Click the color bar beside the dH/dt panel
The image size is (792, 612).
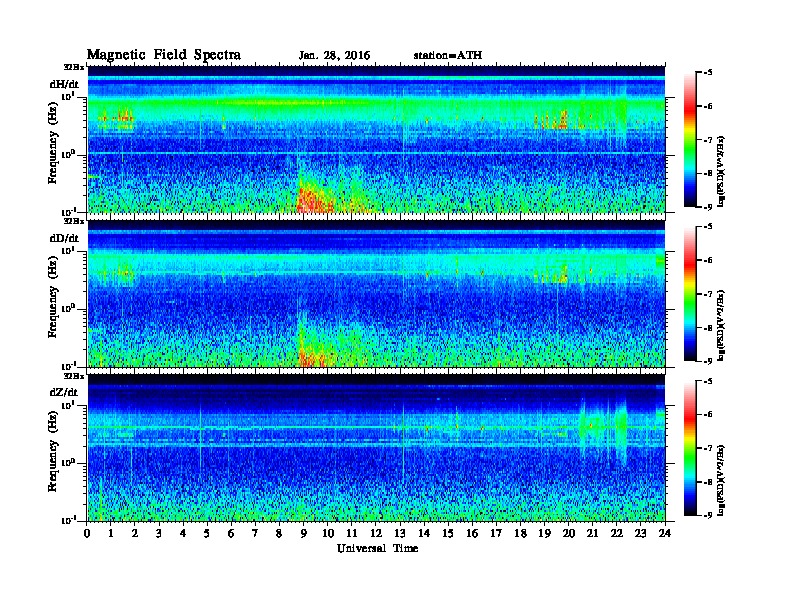point(690,140)
